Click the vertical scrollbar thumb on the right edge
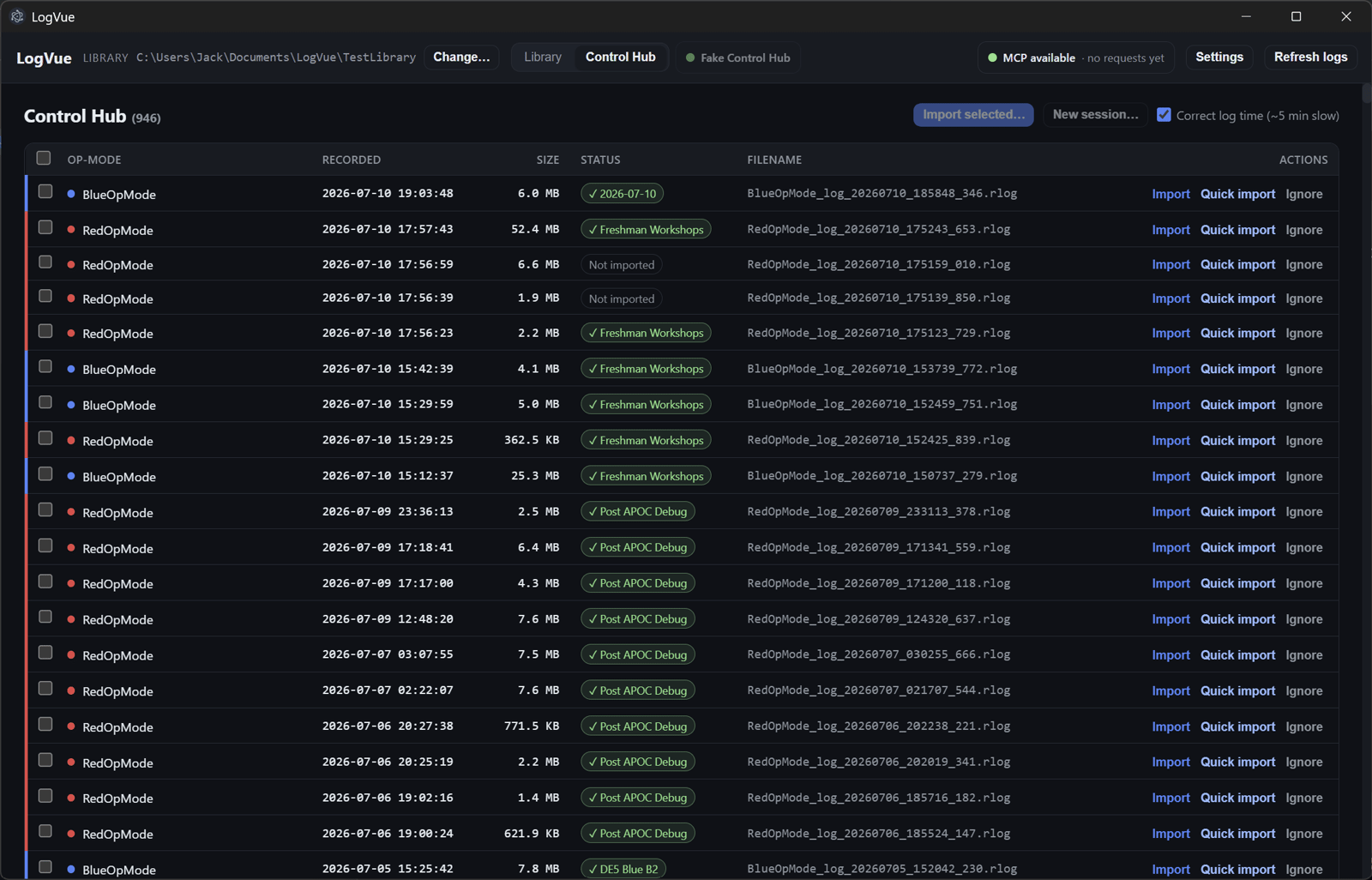The width and height of the screenshot is (1372, 880). 1366,93
